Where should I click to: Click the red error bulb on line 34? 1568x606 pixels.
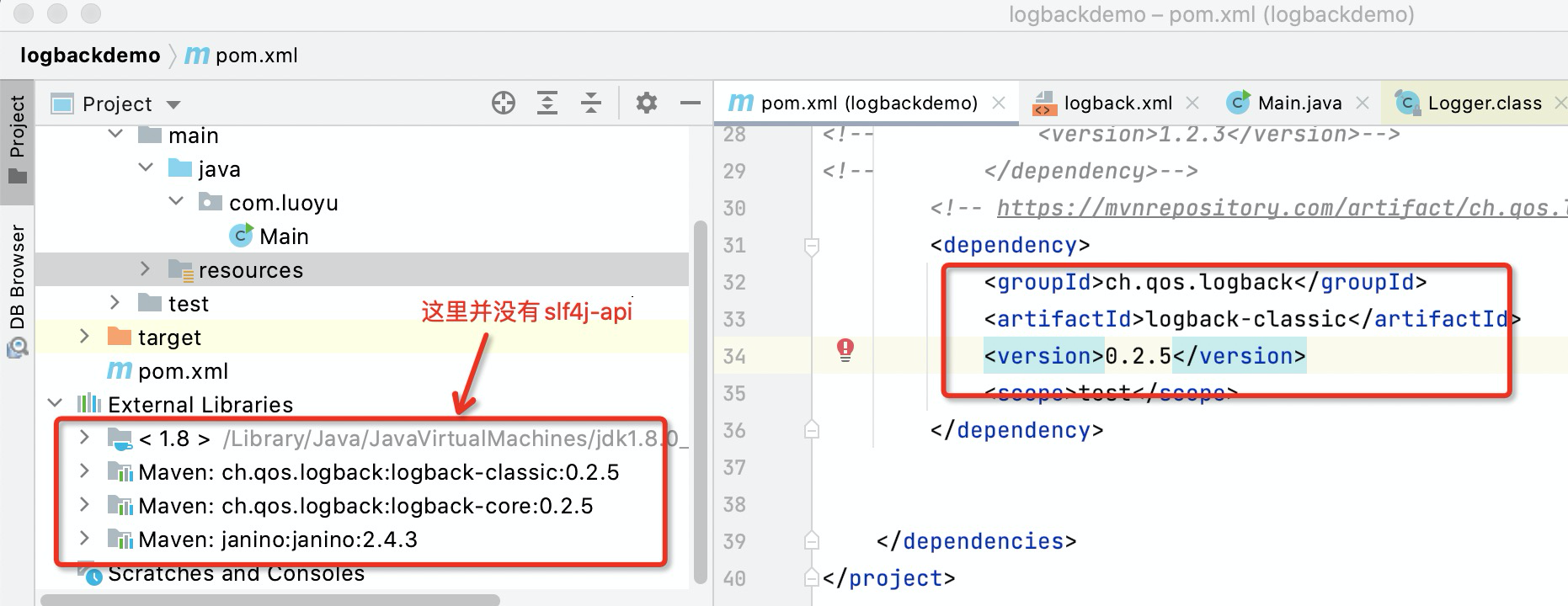coord(845,350)
